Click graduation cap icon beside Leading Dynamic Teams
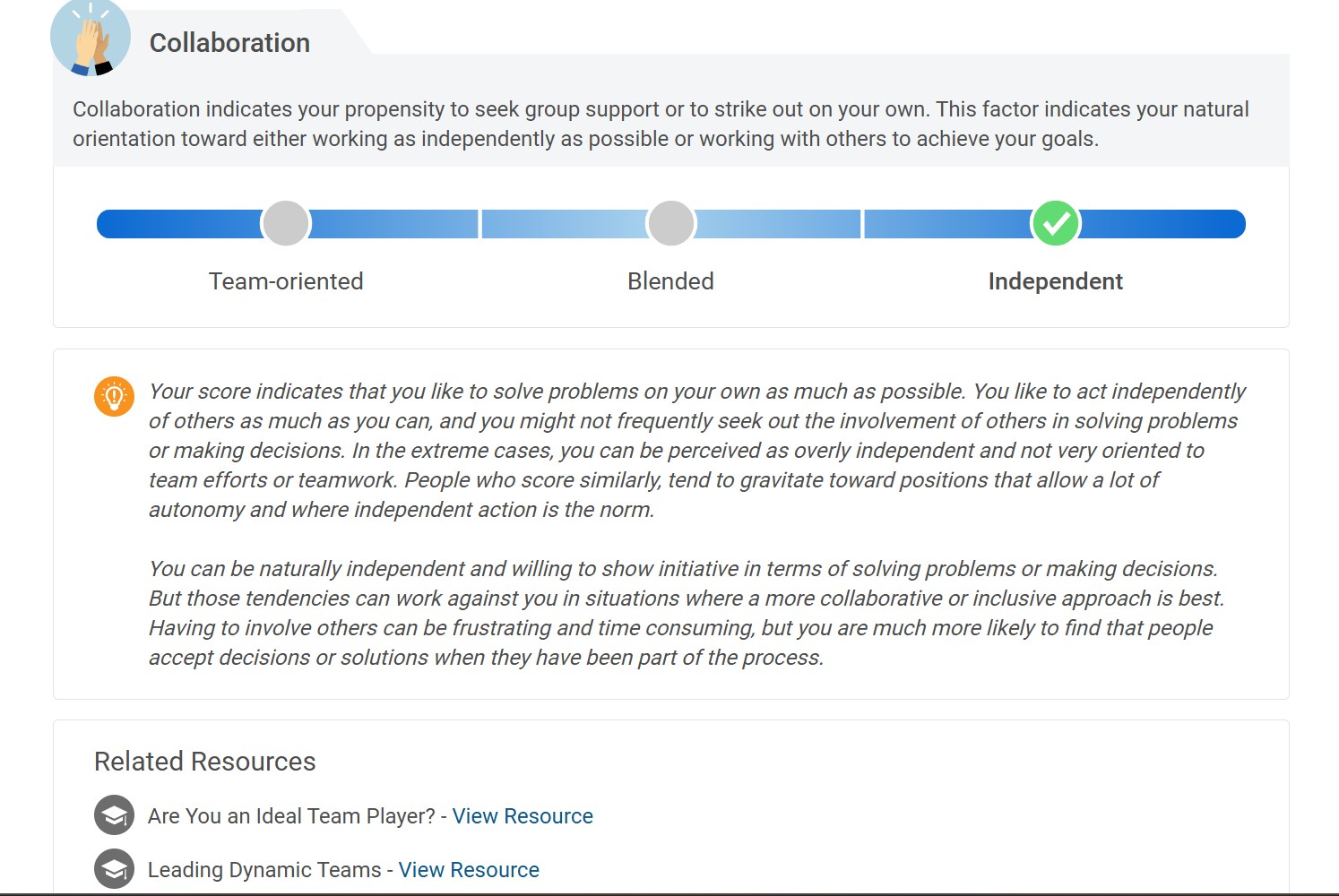Image resolution: width=1339 pixels, height=896 pixels. (x=114, y=869)
